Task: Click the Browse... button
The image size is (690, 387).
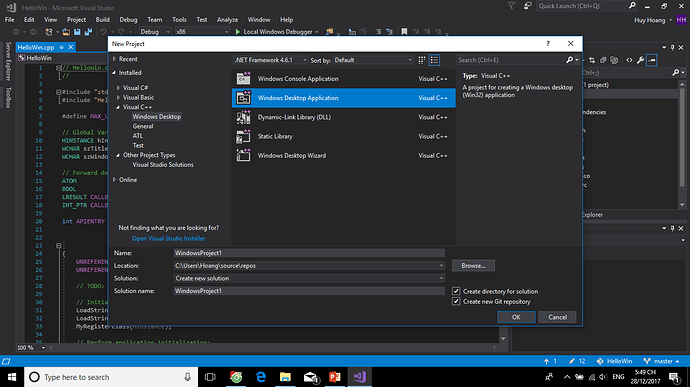Action: tap(473, 265)
